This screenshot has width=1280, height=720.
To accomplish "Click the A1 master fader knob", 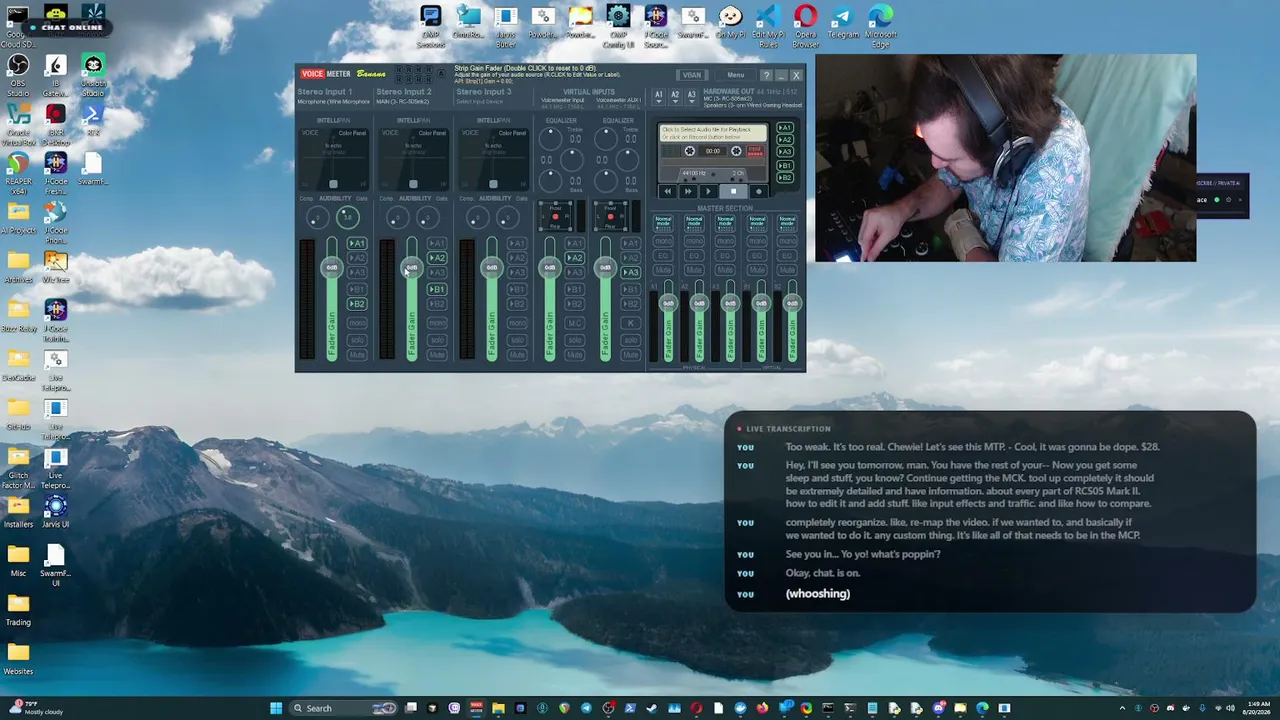I will tap(667, 303).
